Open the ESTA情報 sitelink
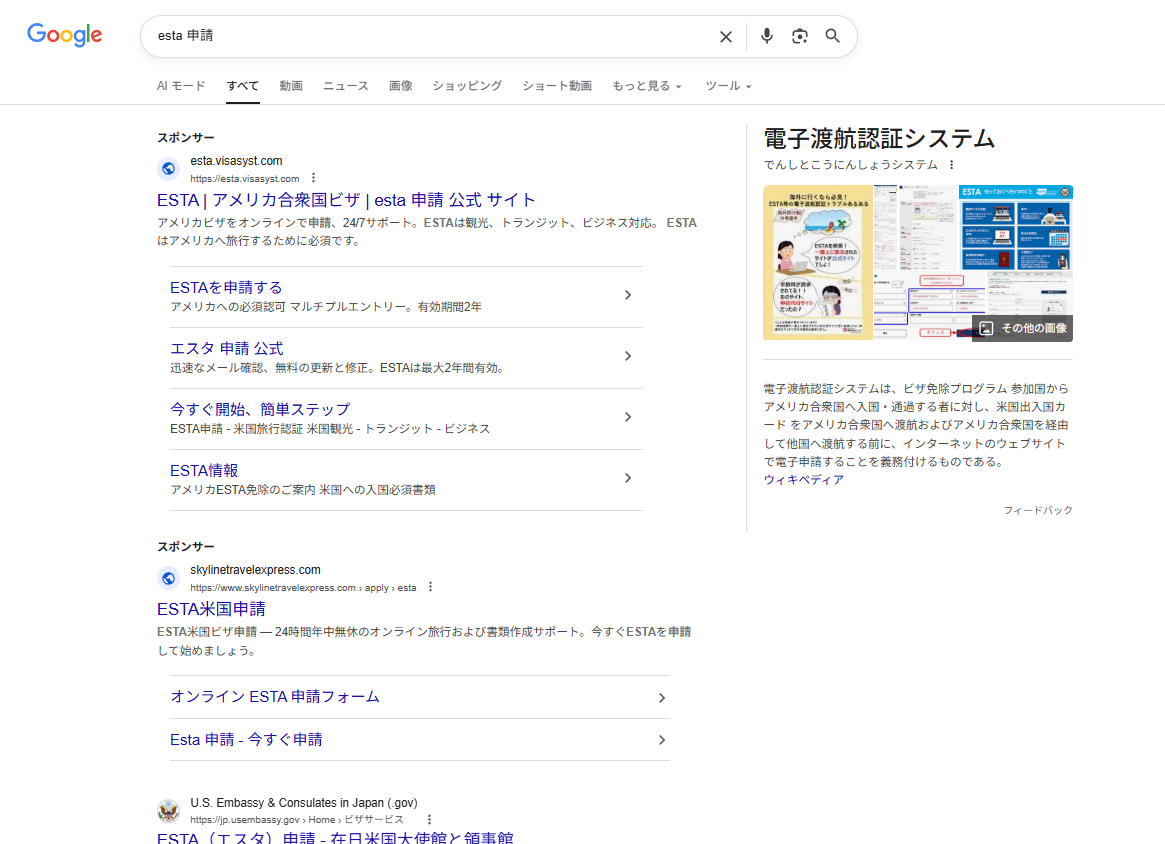Image resolution: width=1165 pixels, height=844 pixels. point(204,470)
